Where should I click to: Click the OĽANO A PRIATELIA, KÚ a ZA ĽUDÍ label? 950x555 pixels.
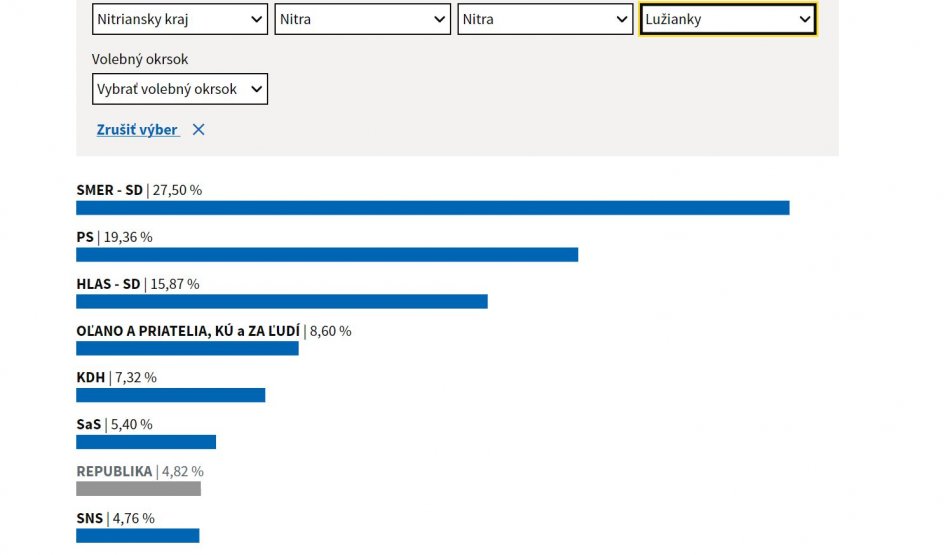(188, 331)
